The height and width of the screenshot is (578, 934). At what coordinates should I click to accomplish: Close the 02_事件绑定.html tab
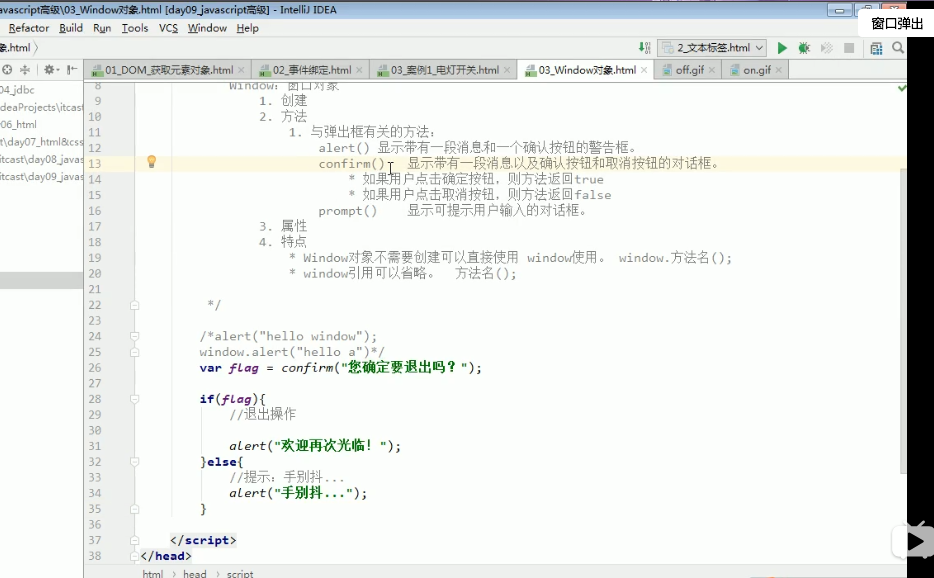click(359, 70)
